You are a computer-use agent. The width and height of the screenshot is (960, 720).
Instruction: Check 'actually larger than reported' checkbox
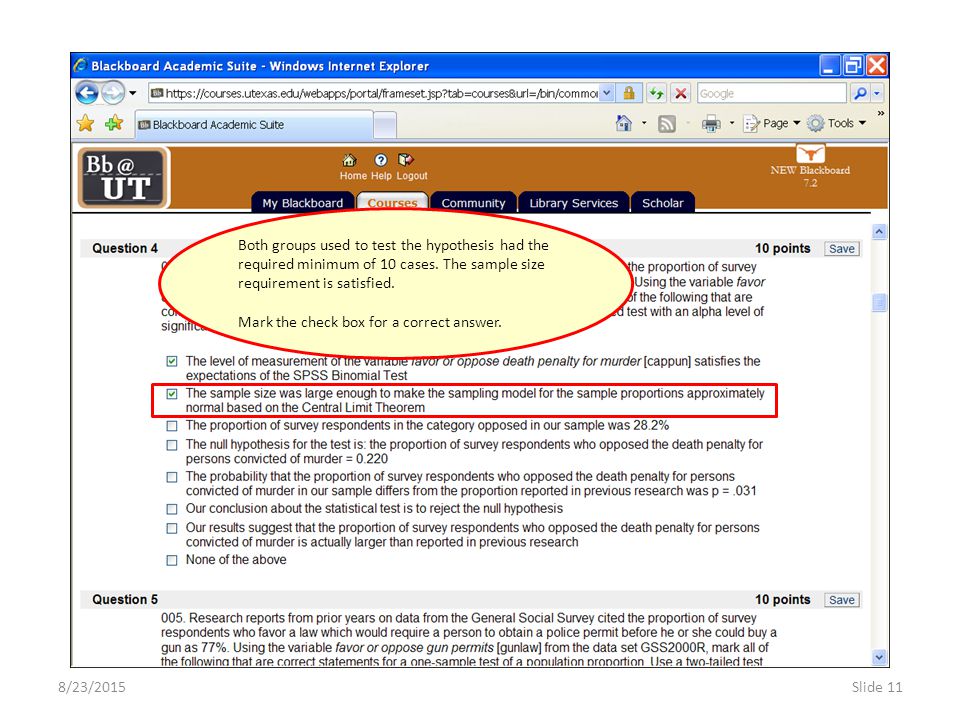point(172,528)
